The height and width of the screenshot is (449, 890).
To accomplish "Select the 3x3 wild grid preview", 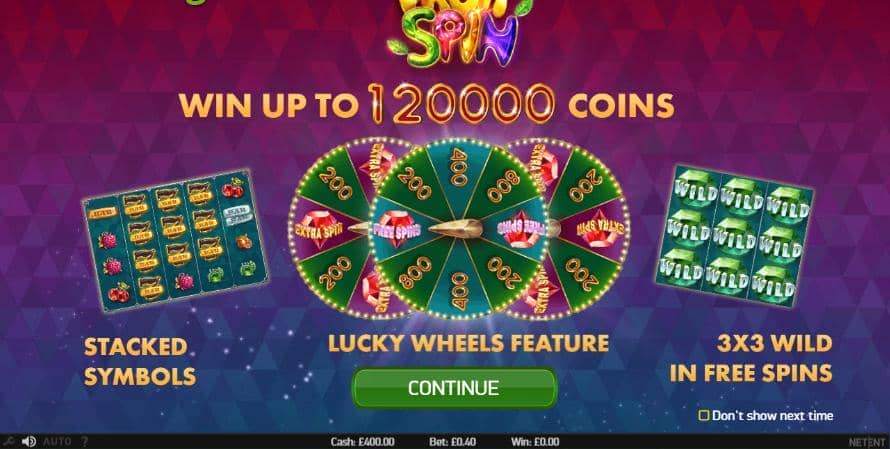I will (x=735, y=236).
